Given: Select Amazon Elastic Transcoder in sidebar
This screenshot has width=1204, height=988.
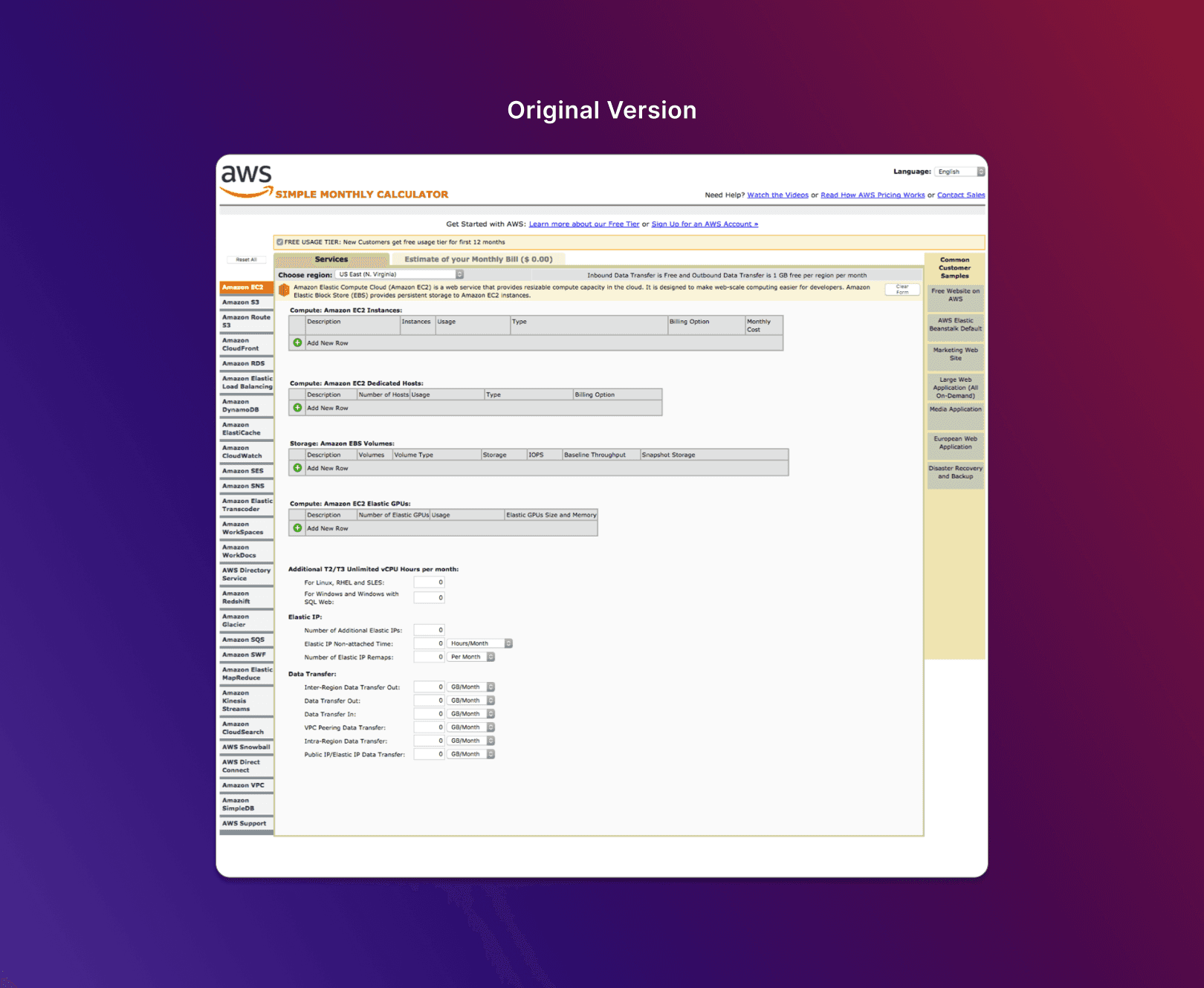Looking at the screenshot, I should point(247,505).
